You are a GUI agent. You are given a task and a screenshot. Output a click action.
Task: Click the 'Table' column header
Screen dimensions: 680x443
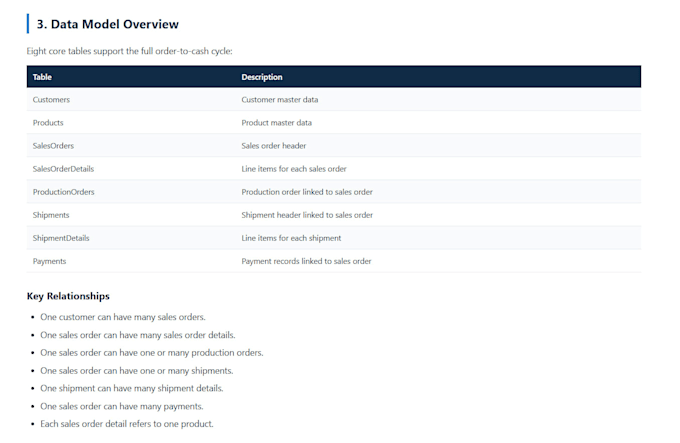click(x=42, y=77)
